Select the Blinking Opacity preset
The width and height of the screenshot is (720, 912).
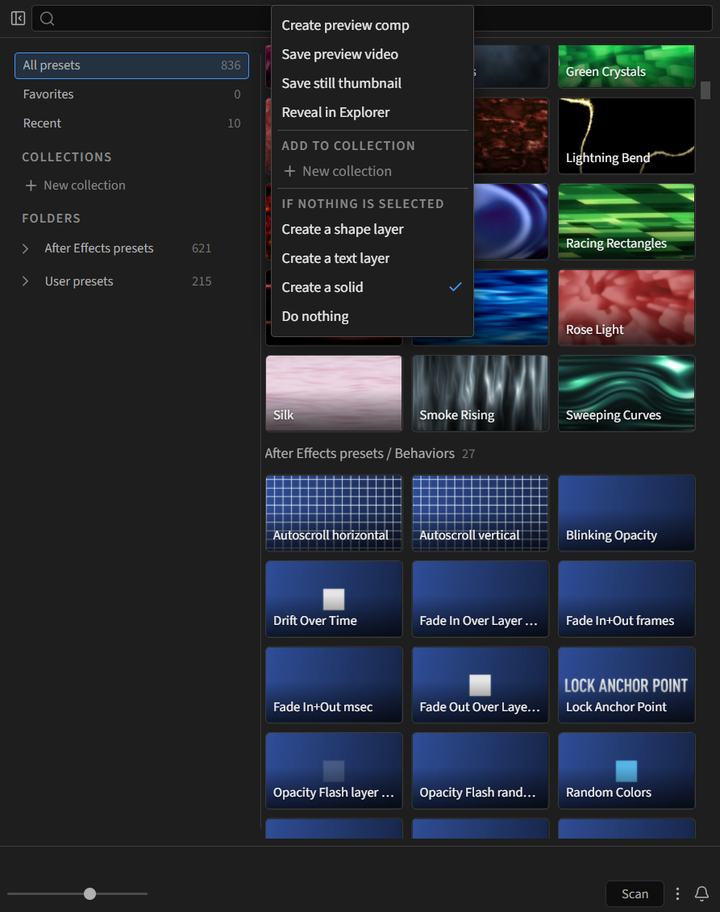click(x=626, y=513)
